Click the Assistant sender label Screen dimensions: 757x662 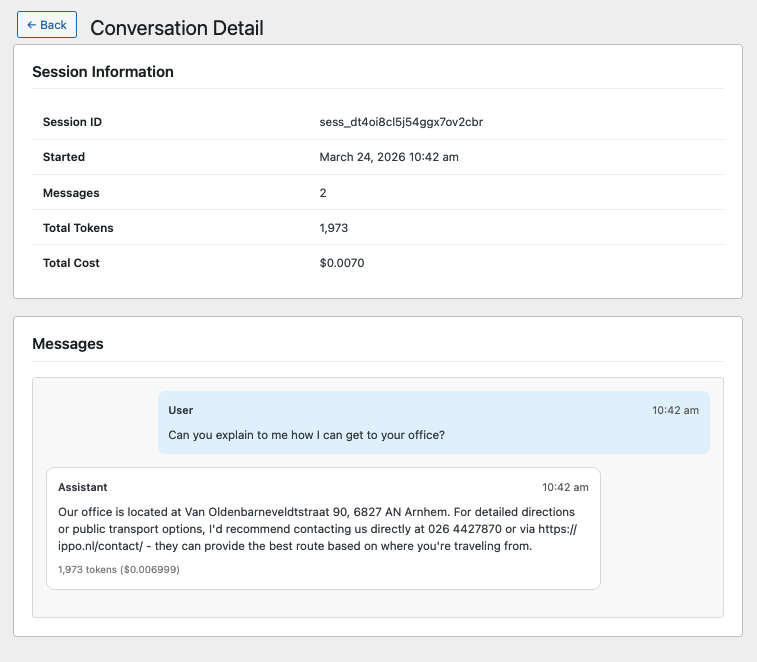tap(83, 487)
